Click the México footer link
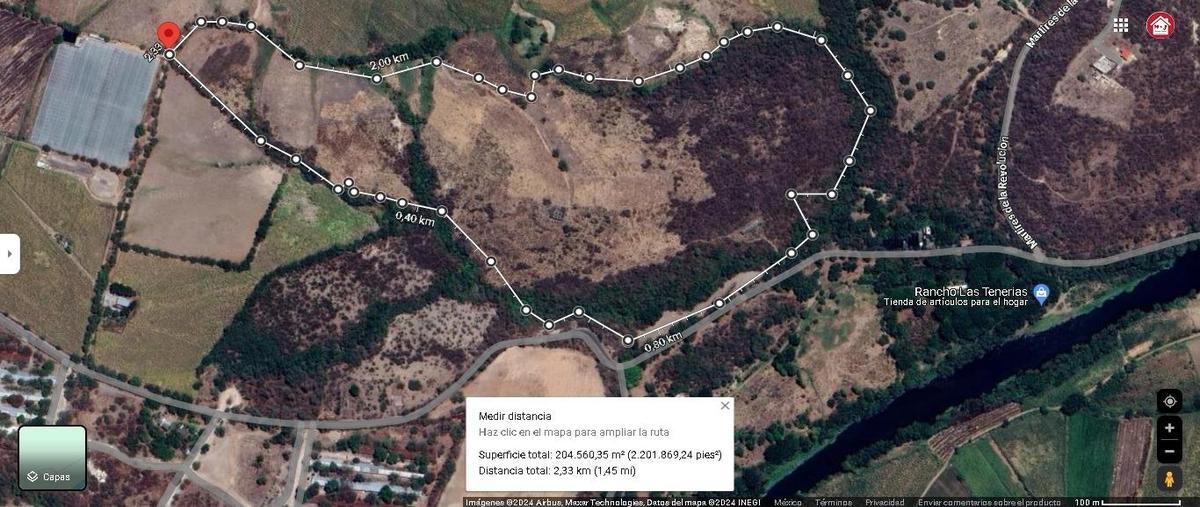Image resolution: width=1200 pixels, height=507 pixels. [789, 502]
